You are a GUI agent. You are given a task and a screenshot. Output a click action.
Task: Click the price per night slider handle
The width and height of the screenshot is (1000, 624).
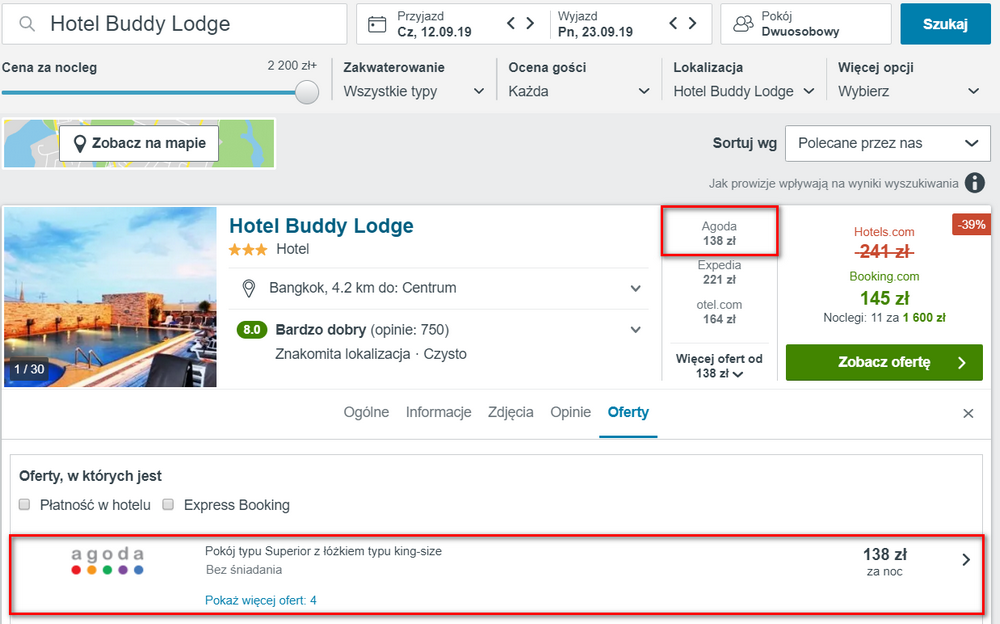tap(307, 92)
